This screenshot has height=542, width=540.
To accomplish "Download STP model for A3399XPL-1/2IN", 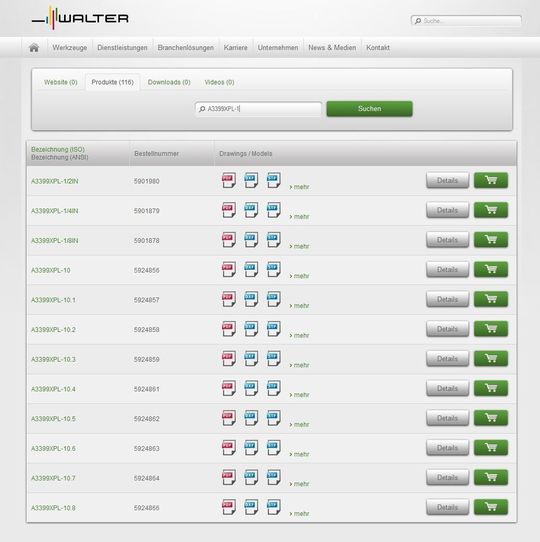I will coord(273,180).
